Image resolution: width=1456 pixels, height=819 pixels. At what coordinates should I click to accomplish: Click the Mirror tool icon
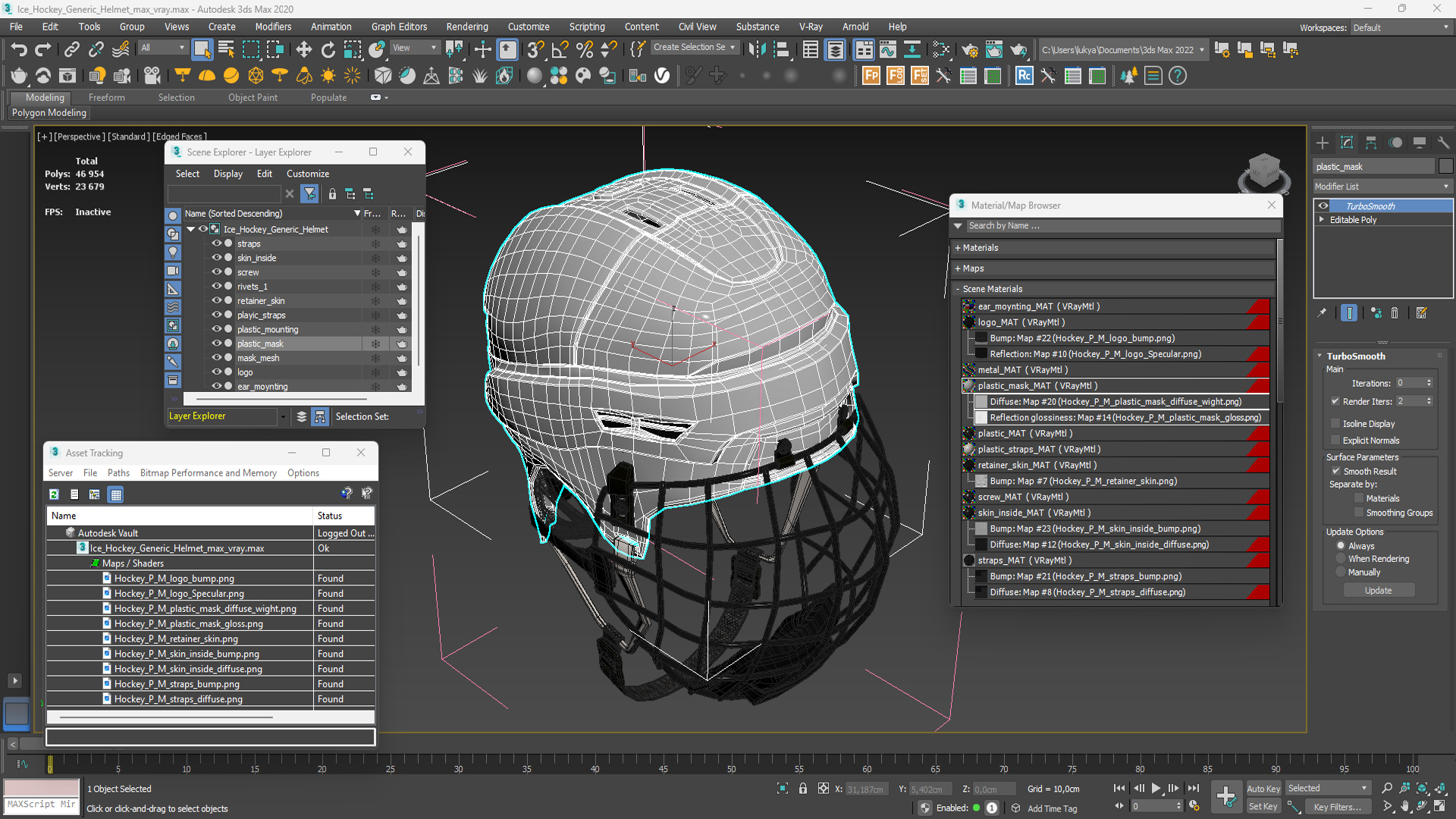(757, 50)
